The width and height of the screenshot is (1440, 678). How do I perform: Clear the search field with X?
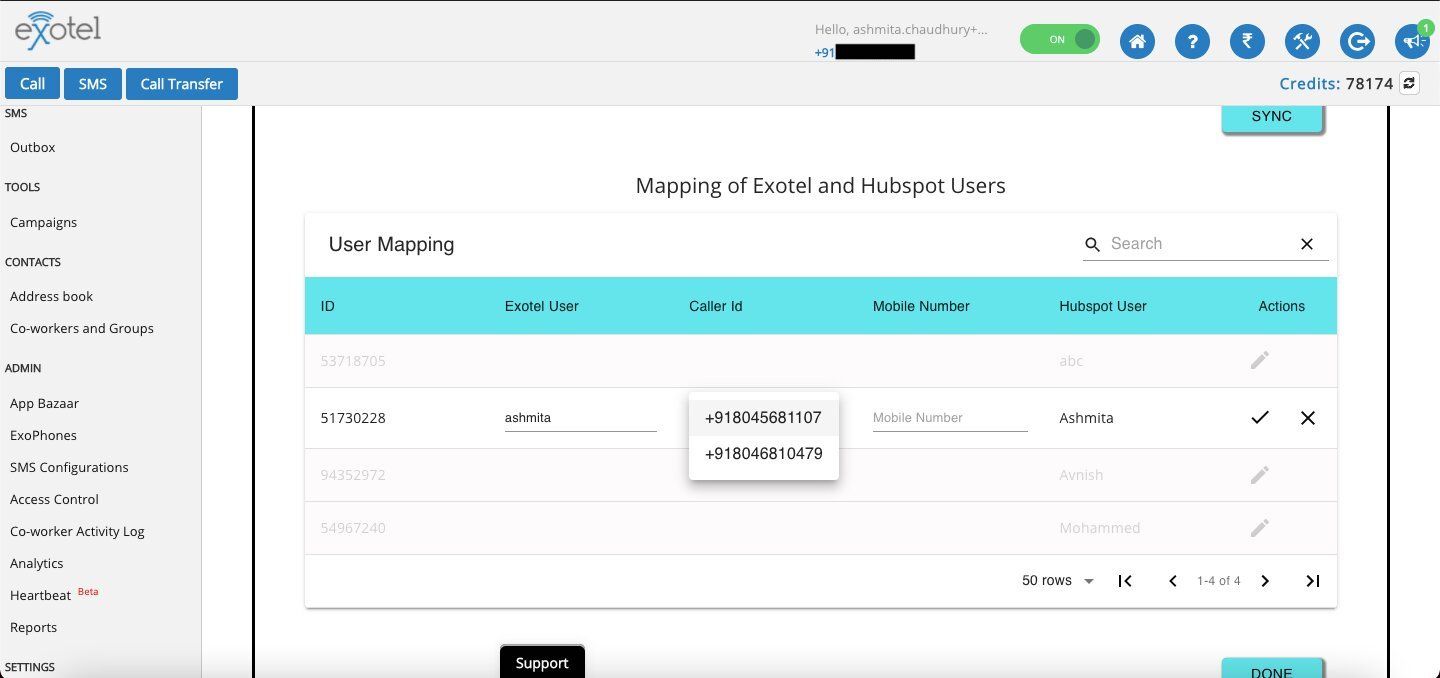(1307, 244)
